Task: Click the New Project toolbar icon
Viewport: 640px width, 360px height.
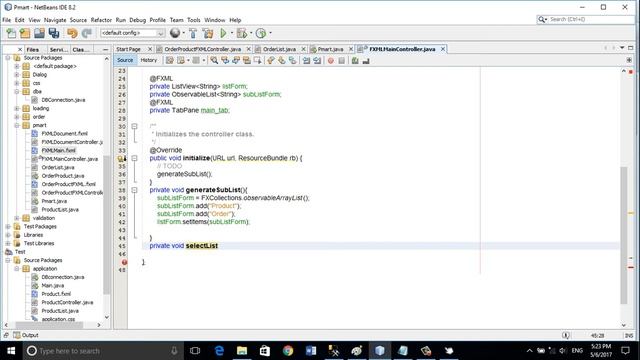Action: [x=25, y=33]
